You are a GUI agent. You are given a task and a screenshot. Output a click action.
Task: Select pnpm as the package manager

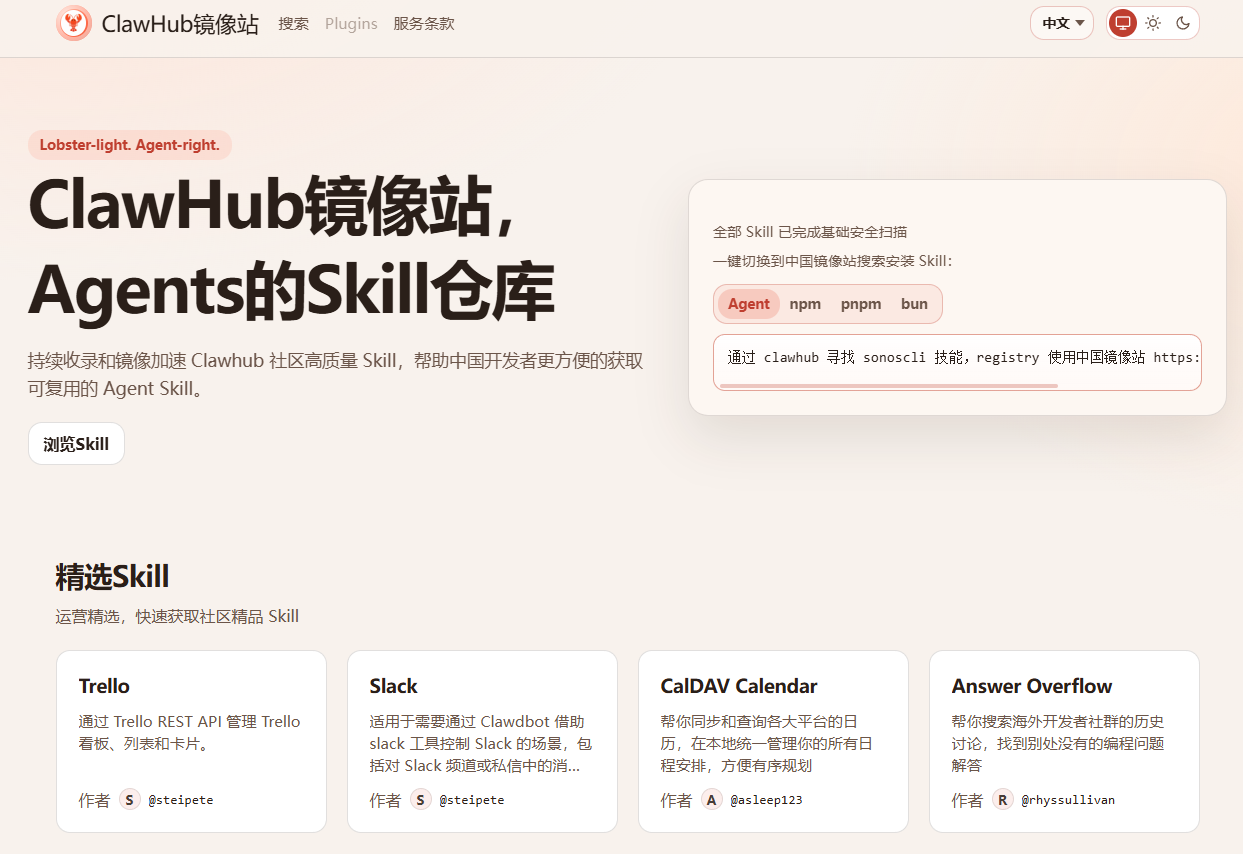[x=861, y=303]
